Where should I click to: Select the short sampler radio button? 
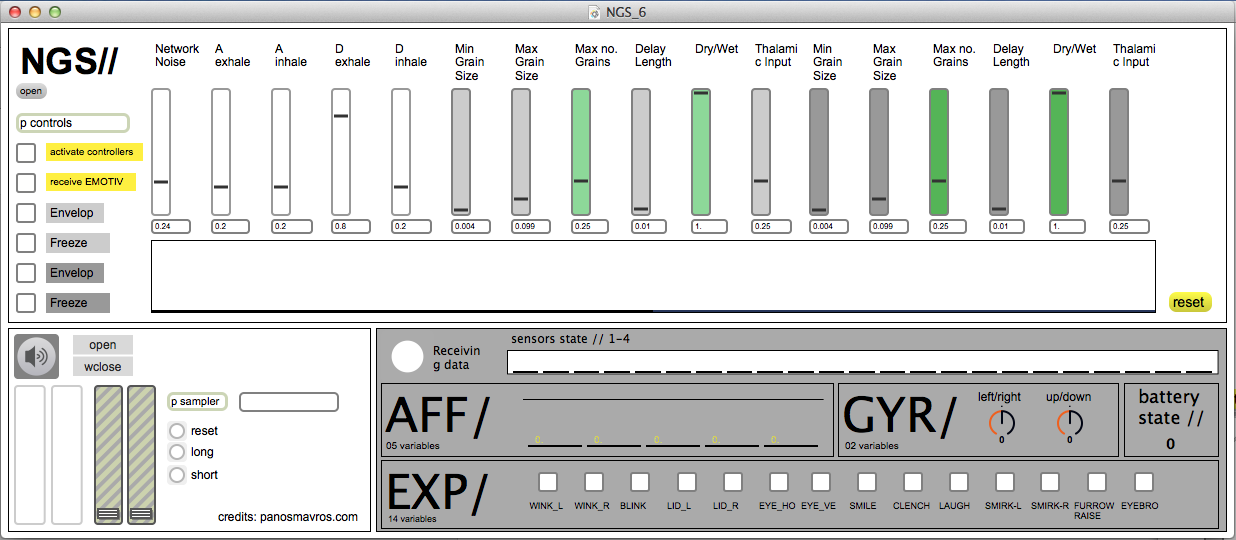[177, 475]
